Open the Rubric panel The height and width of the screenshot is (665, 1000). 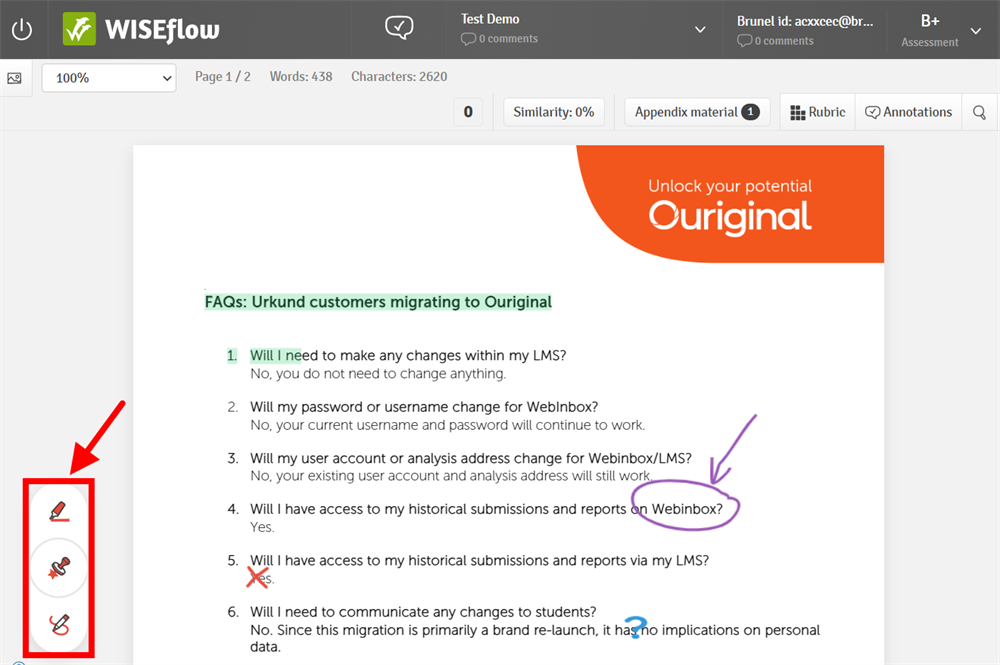[817, 113]
